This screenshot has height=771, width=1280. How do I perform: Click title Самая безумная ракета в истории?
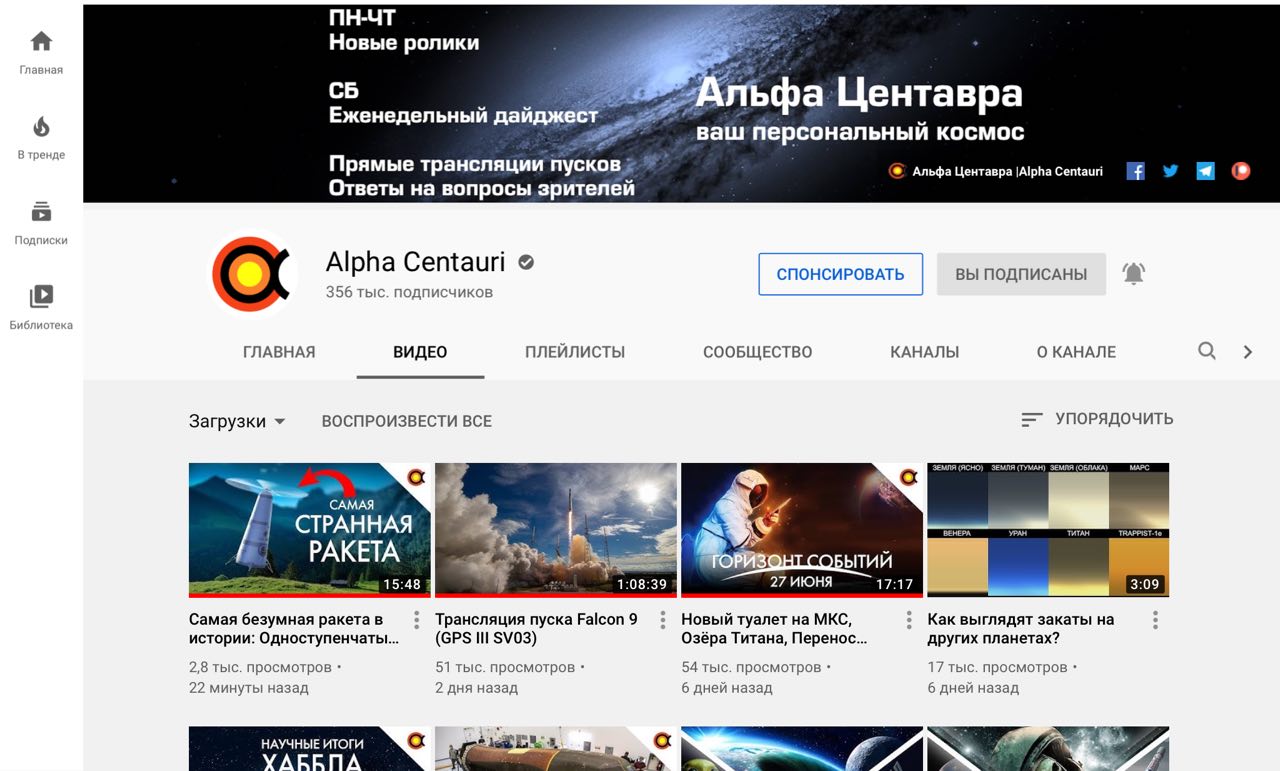(294, 629)
